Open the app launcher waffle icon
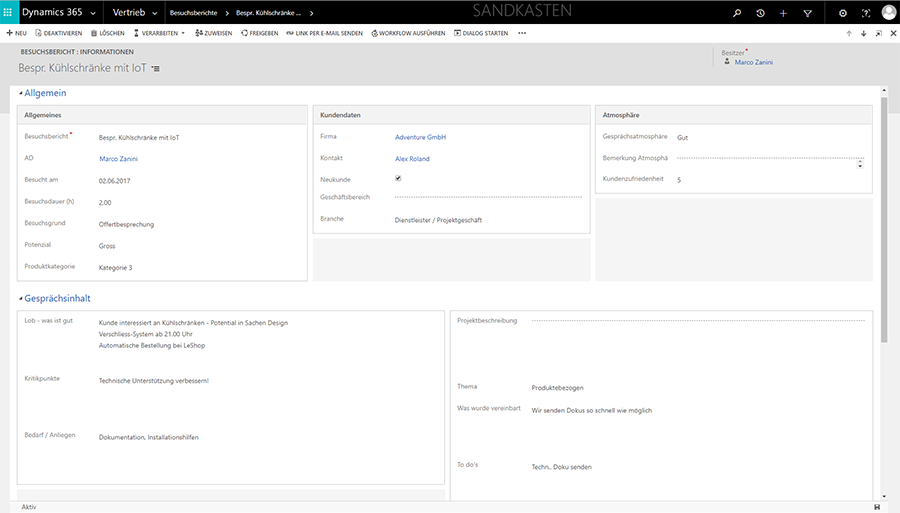Viewport: 900px width, 513px height. pos(7,12)
